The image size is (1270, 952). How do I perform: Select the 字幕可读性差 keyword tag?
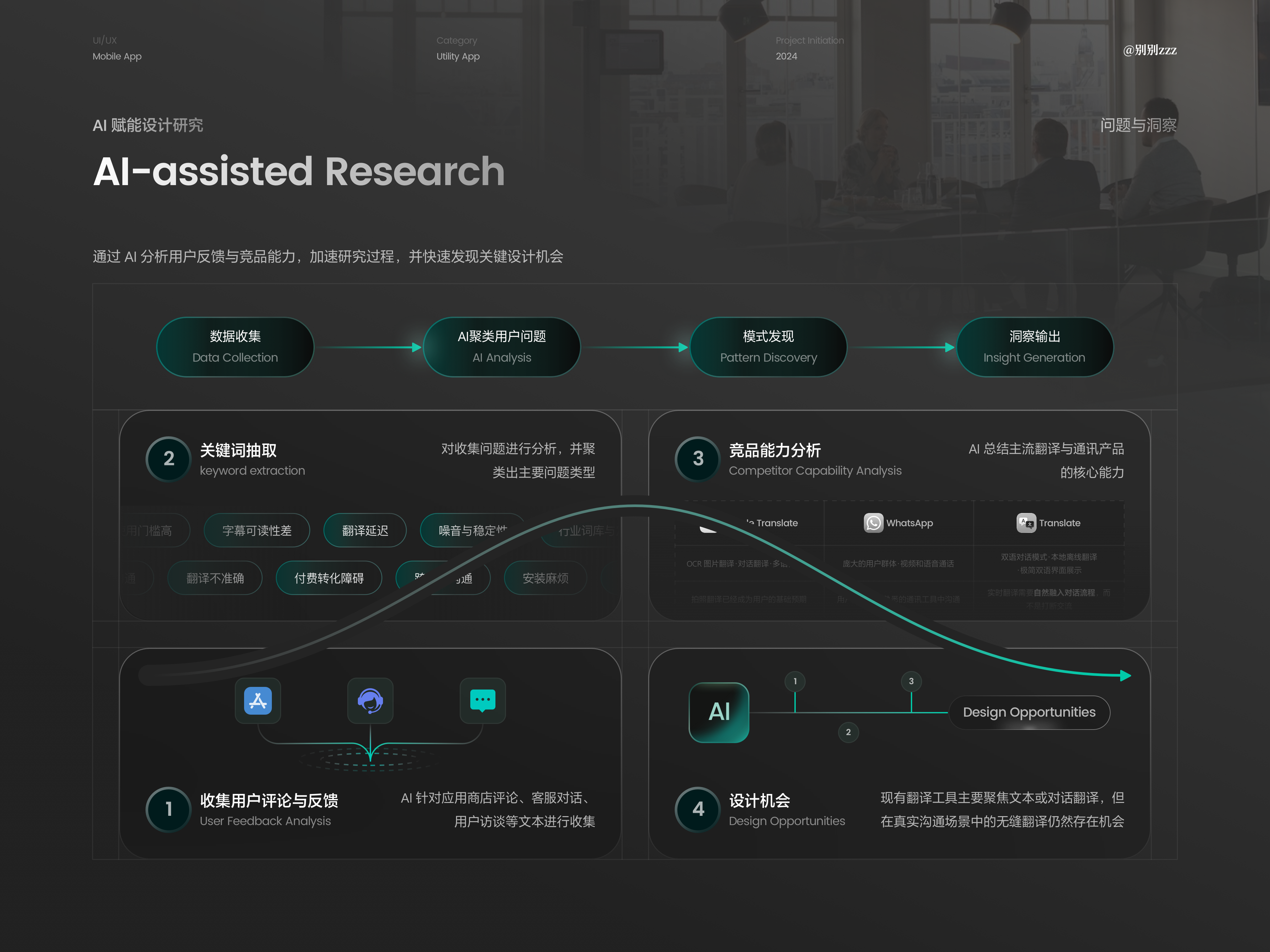coord(257,531)
